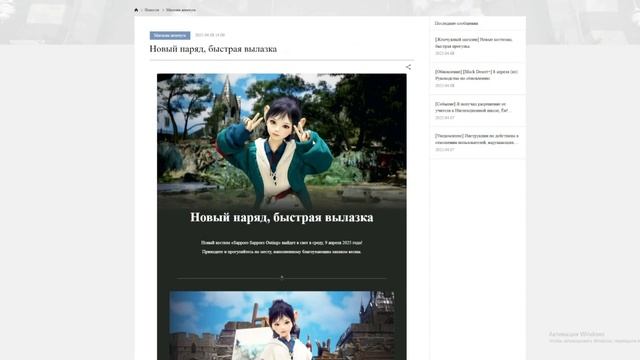Click the share icon under the article title

[x=408, y=67]
